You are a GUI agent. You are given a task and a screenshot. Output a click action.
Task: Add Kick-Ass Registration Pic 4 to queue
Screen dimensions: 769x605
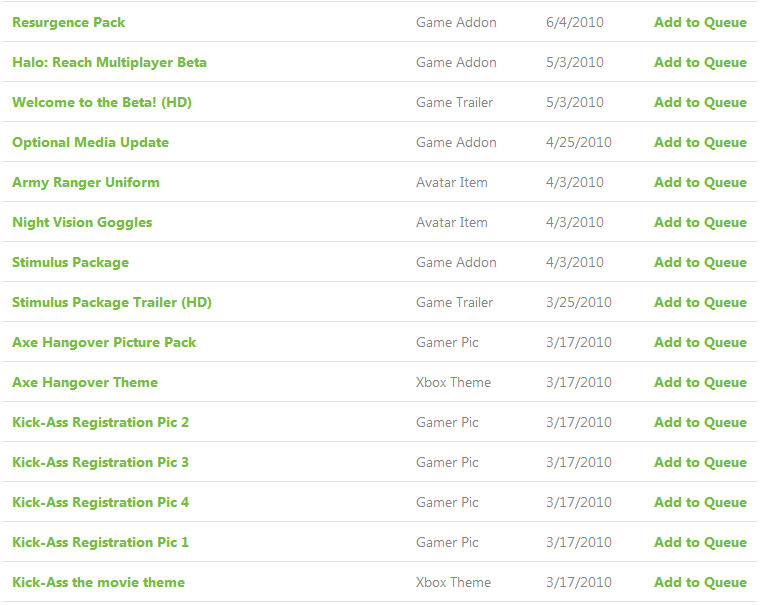[700, 503]
